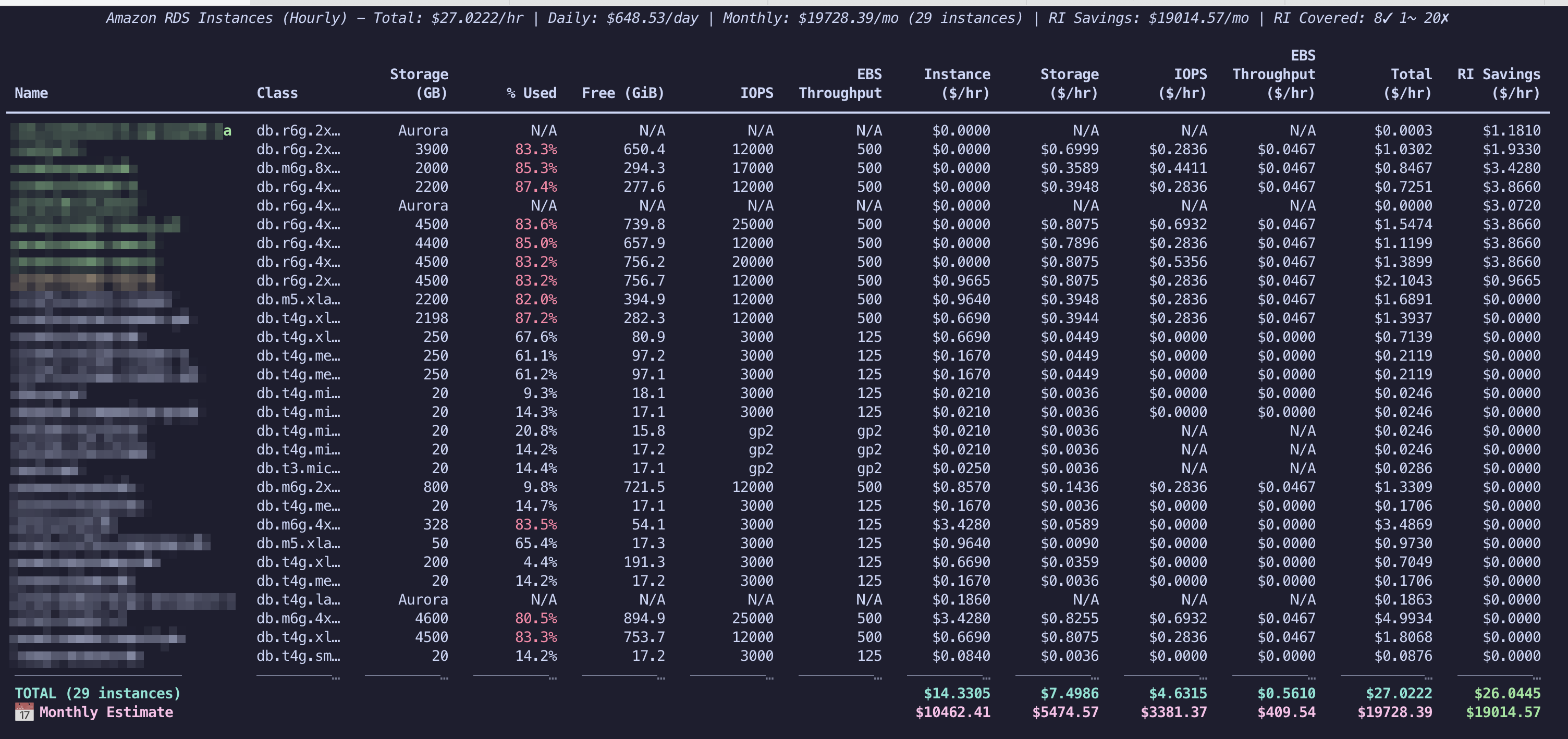Click the 87.4% used value
Viewport: 1568px width, 739px height.
[x=536, y=187]
